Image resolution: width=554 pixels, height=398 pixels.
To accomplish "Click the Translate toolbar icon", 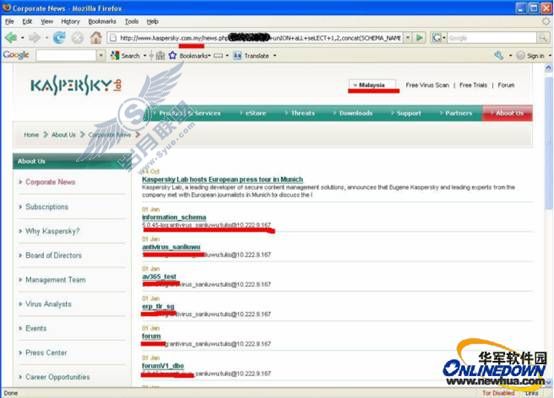I will [x=237, y=55].
